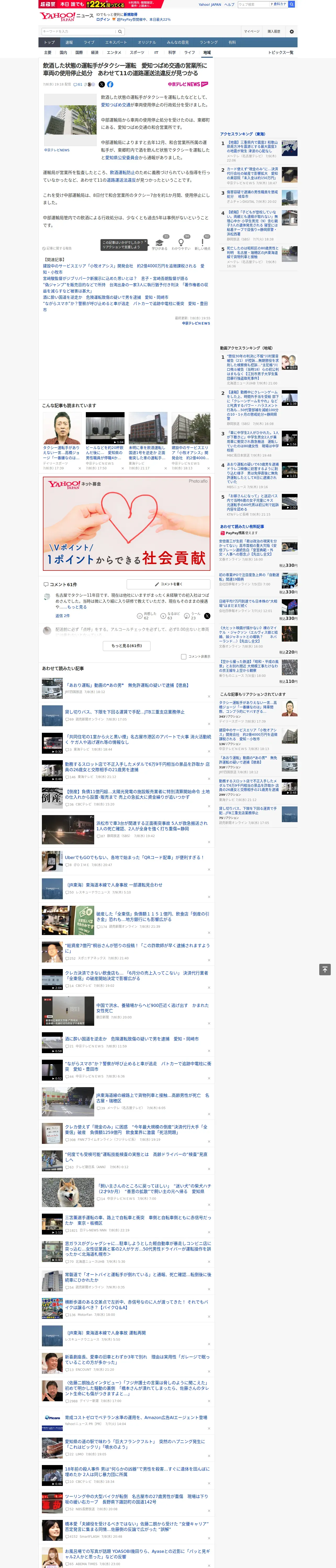The width and height of the screenshot is (336, 1568).
Task: Click the なるほど reaction on first comment
Action: point(170,616)
